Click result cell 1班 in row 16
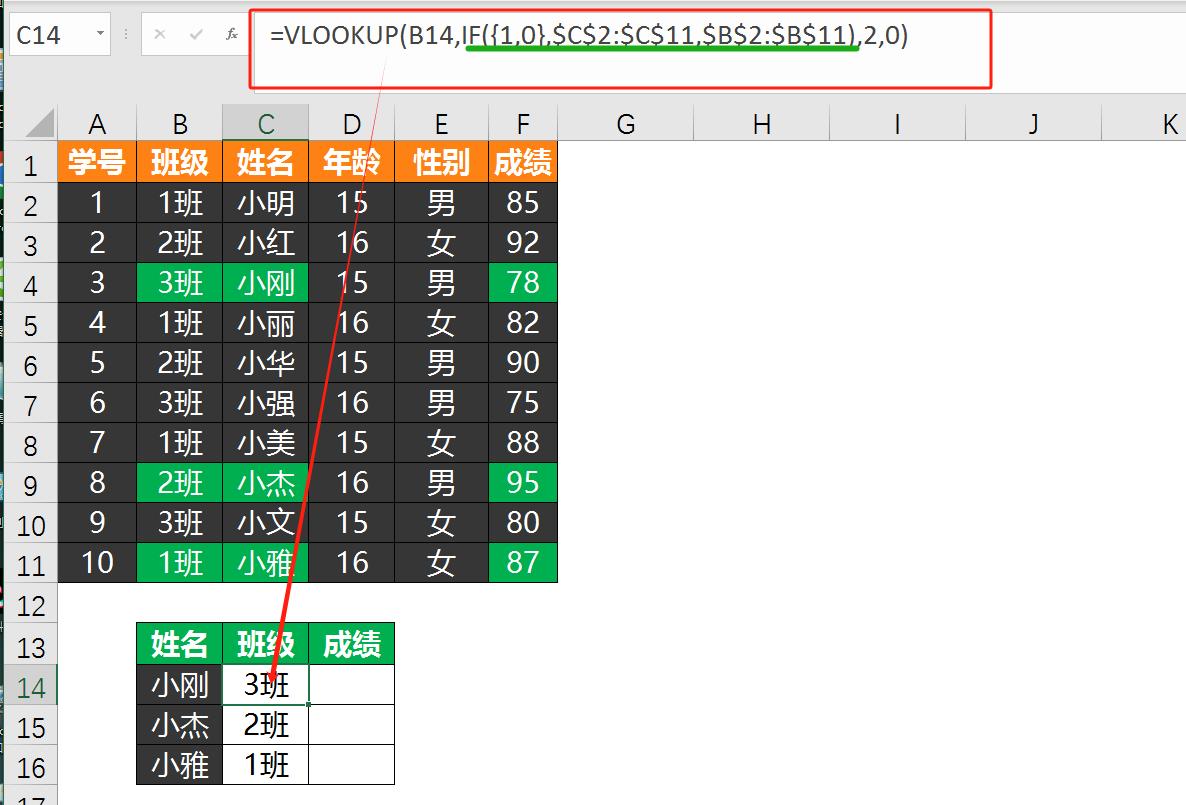This screenshot has width=1186, height=805. click(x=265, y=765)
